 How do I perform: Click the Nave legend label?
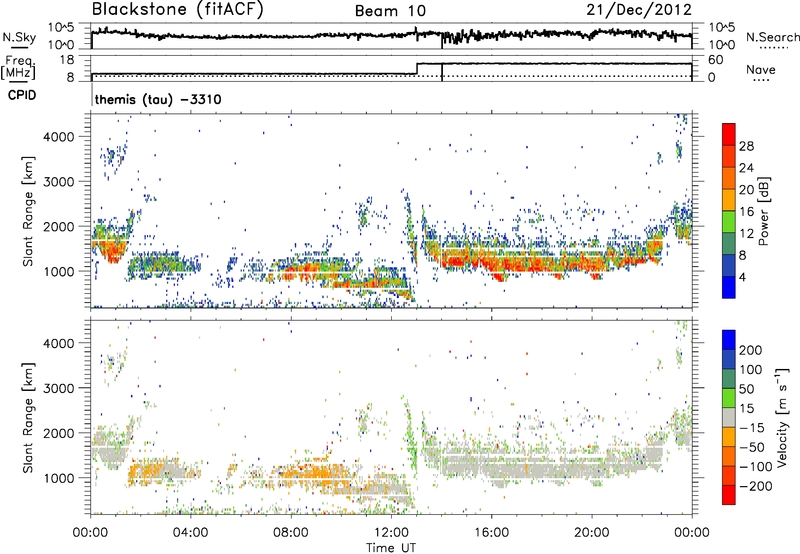click(761, 69)
